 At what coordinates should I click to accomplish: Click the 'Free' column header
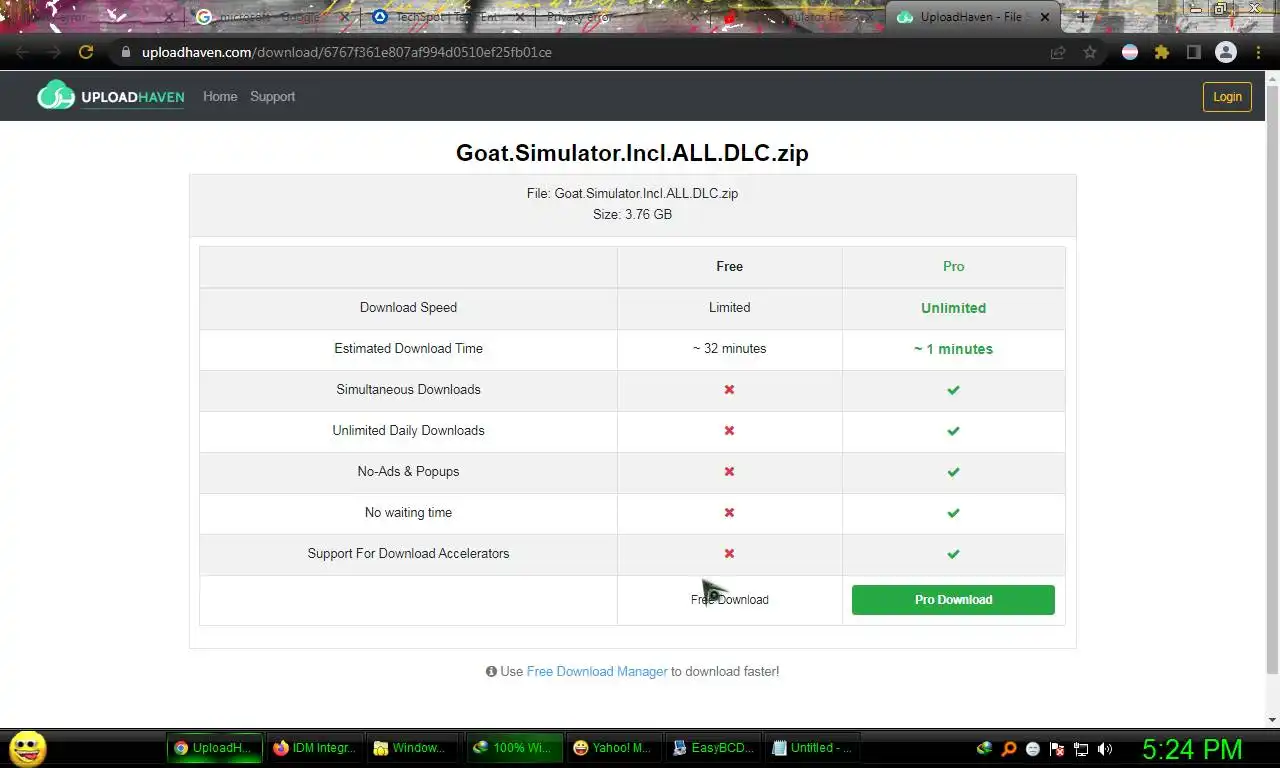coord(730,266)
